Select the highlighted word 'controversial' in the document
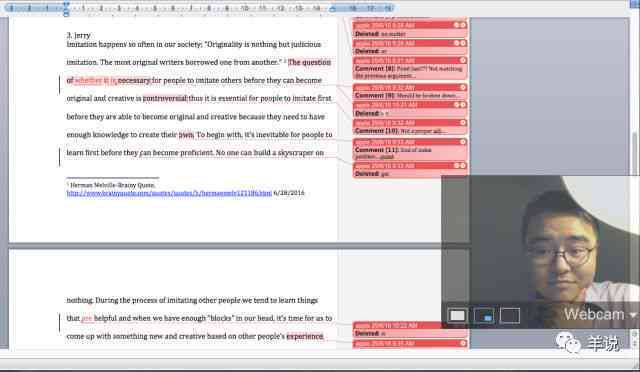This screenshot has height=372, width=640. coord(165,98)
